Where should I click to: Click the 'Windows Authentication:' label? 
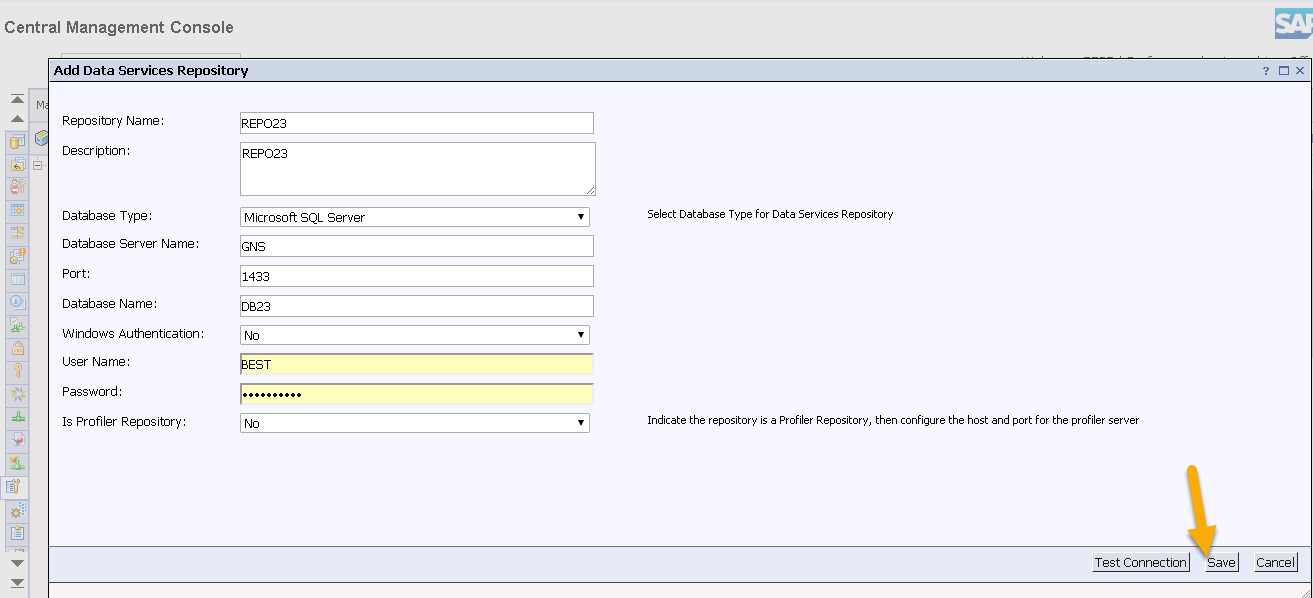pos(133,334)
